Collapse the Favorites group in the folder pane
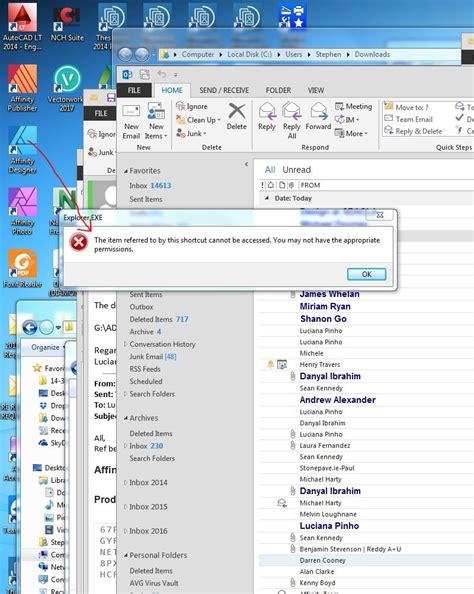The image size is (474, 594). 126,171
